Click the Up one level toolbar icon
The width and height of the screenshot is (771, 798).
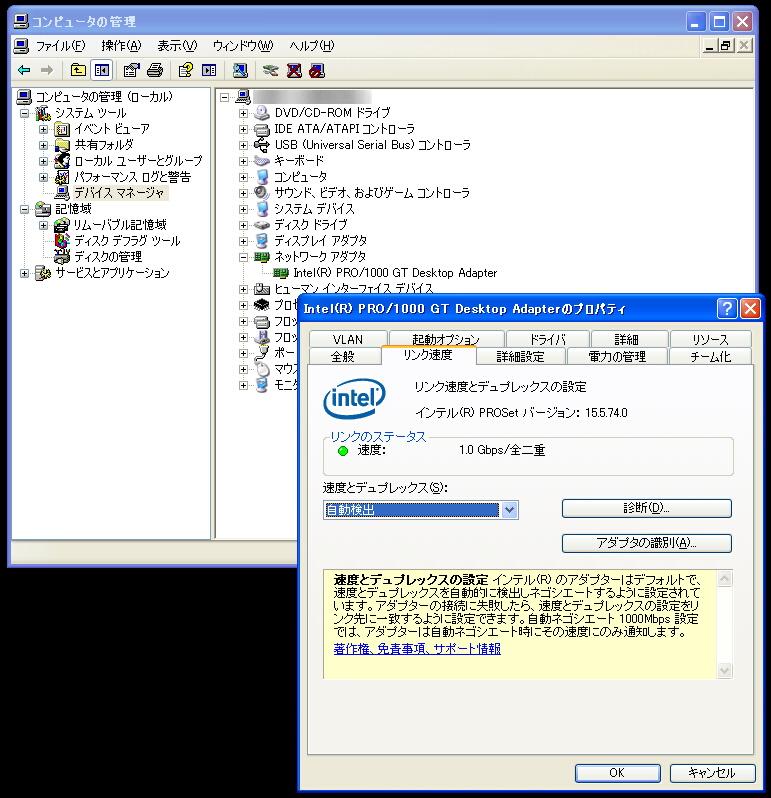click(78, 70)
